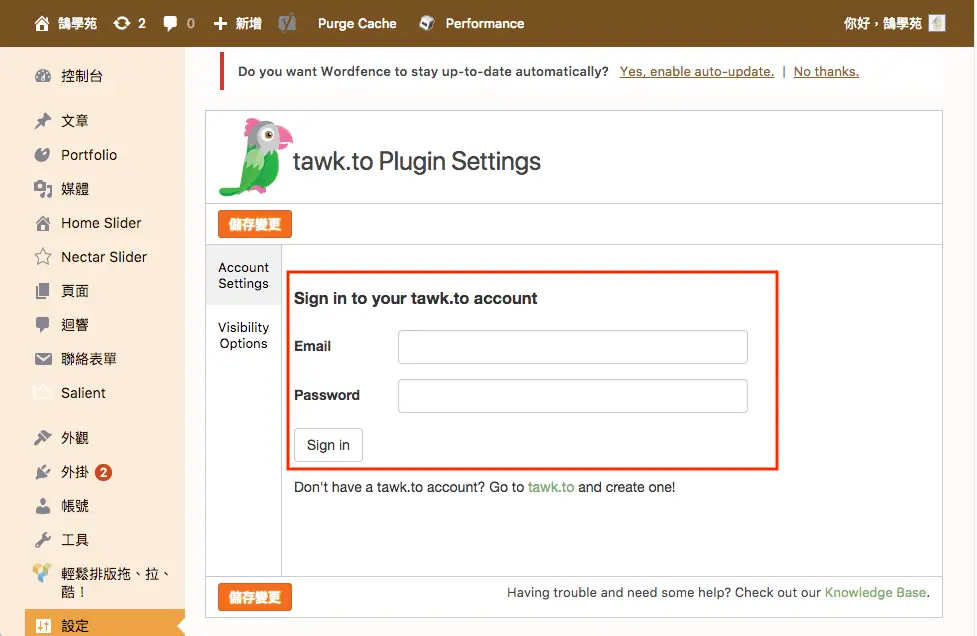Image resolution: width=977 pixels, height=636 pixels.
Task: Click the top orange 儲存變更 button
Action: click(x=255, y=224)
